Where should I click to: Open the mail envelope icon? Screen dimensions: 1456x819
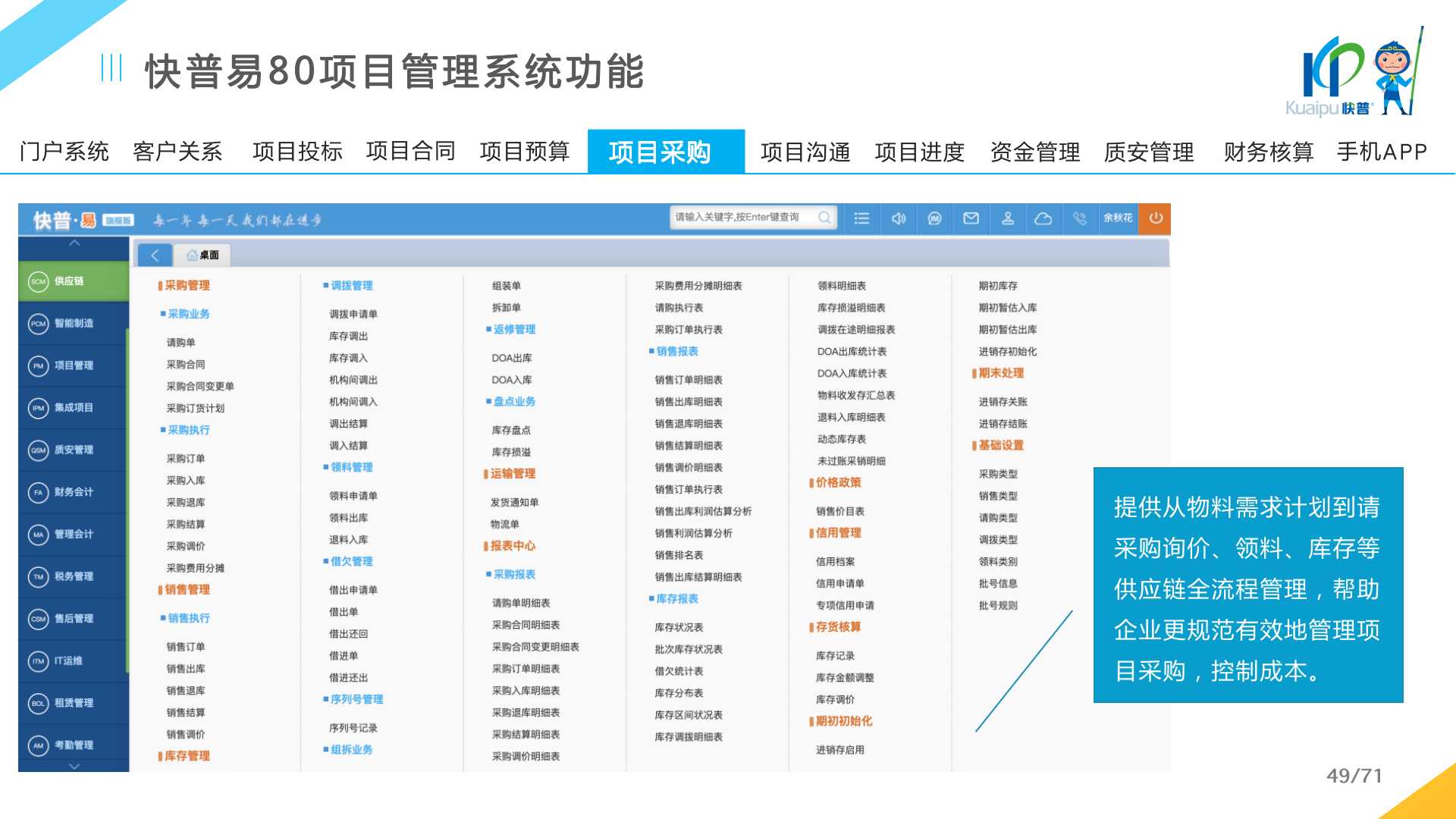(x=971, y=218)
